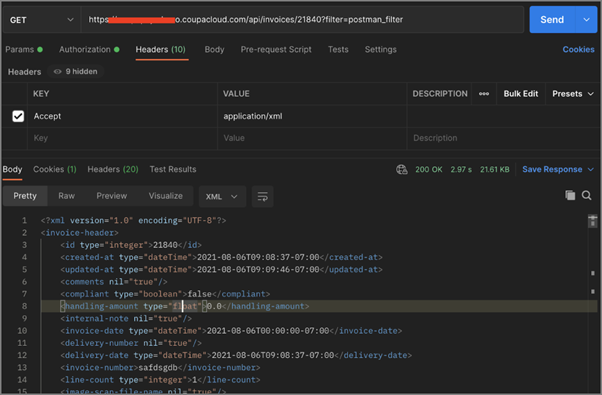Viewport: 602px width, 395px height.
Task: Select the Headers (10) request tab
Action: [x=160, y=50]
